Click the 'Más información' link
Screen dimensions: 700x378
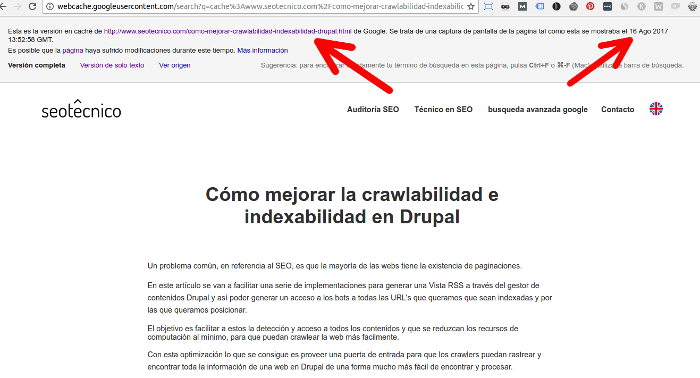tap(262, 50)
